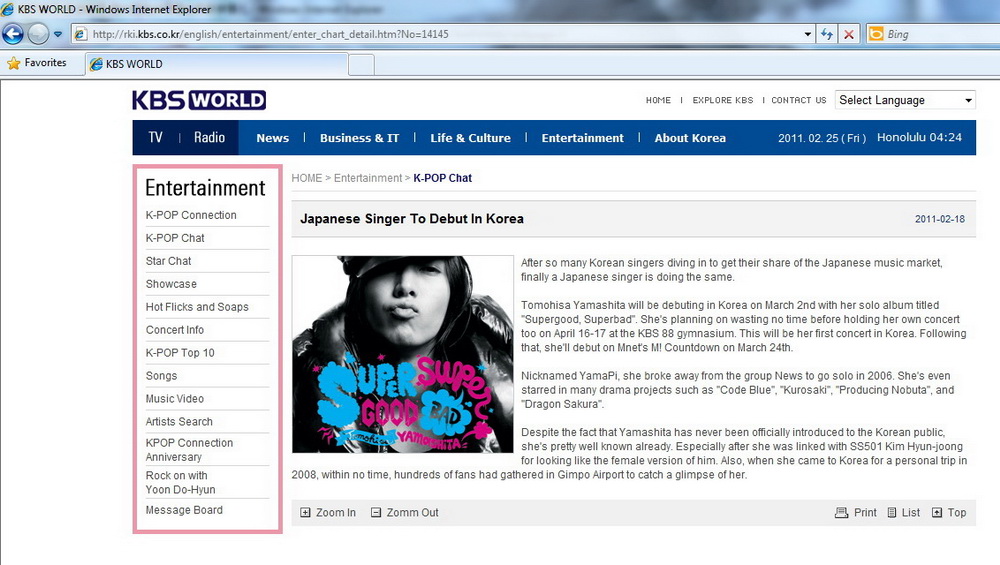Open the About Korea menu

pos(690,138)
